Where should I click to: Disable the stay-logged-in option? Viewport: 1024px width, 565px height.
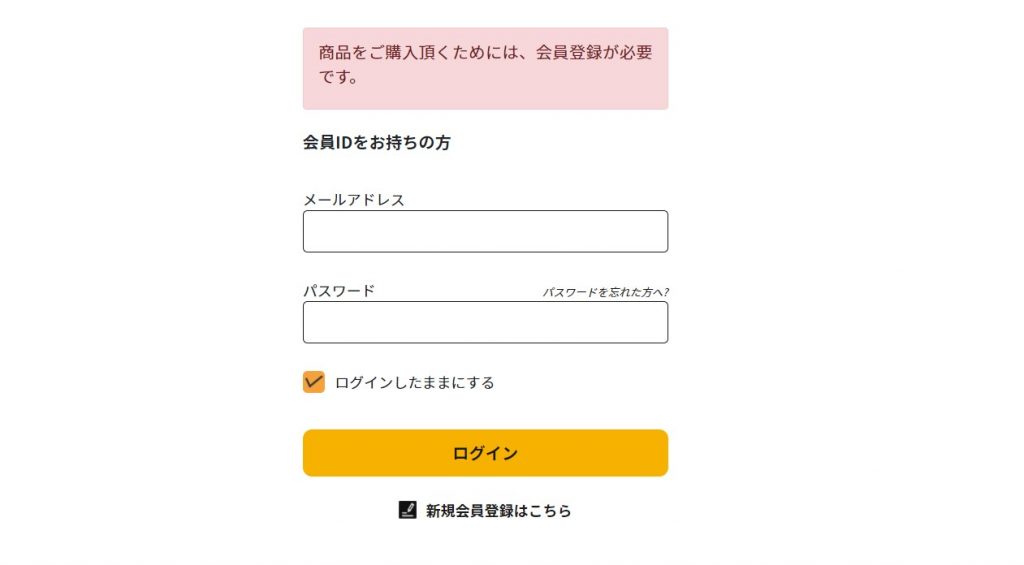pos(313,382)
